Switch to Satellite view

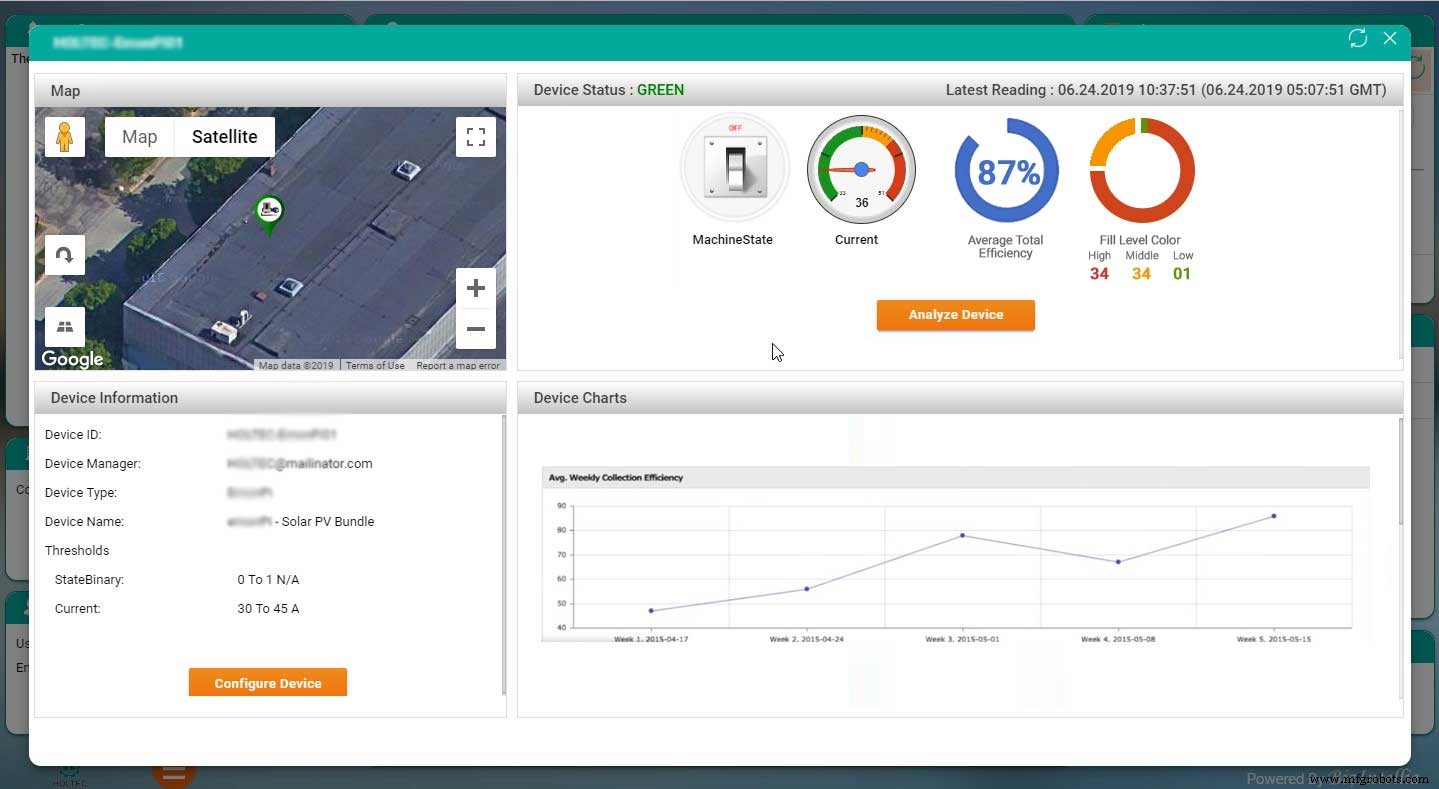click(x=223, y=136)
